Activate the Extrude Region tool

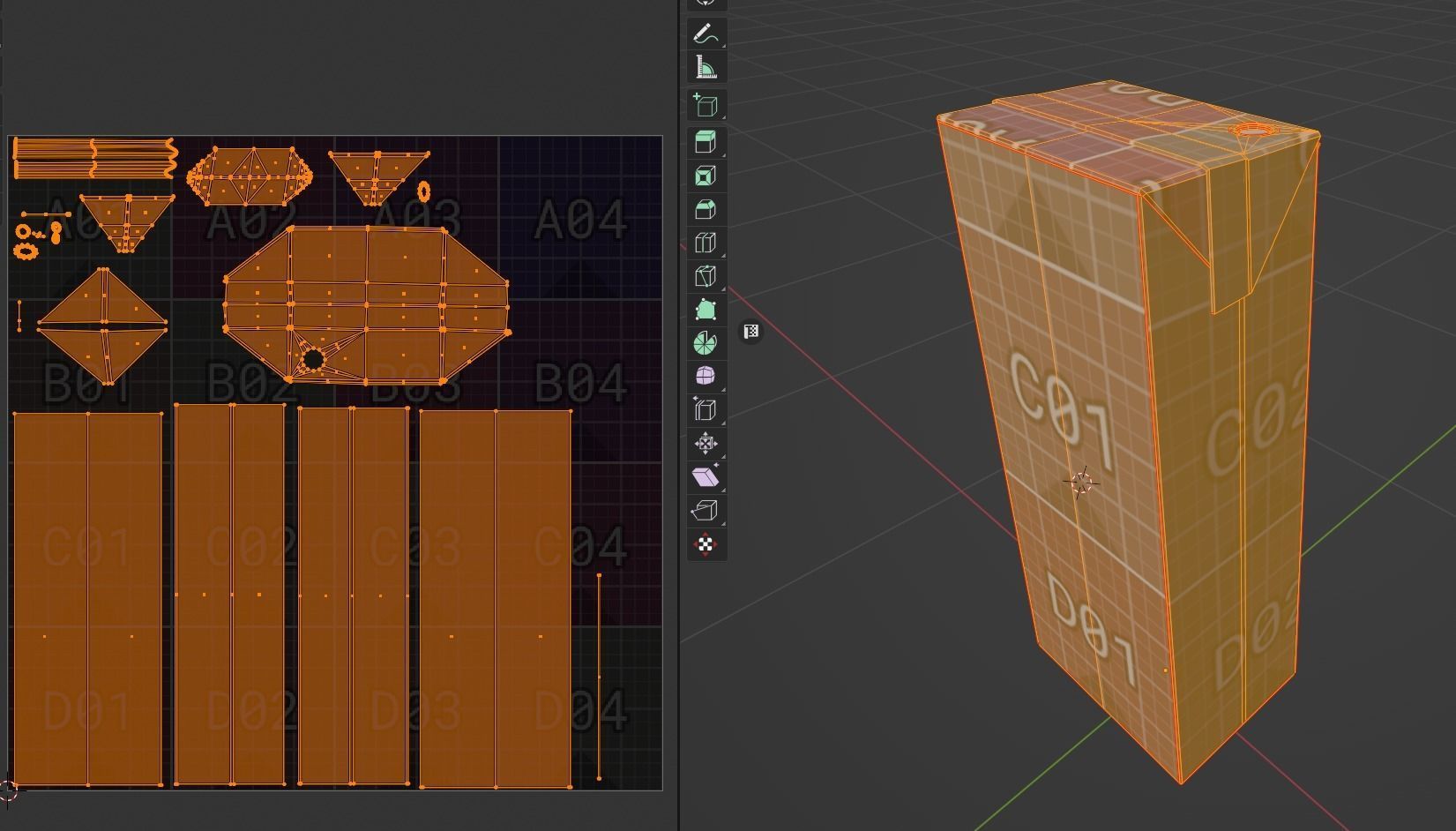click(706, 142)
